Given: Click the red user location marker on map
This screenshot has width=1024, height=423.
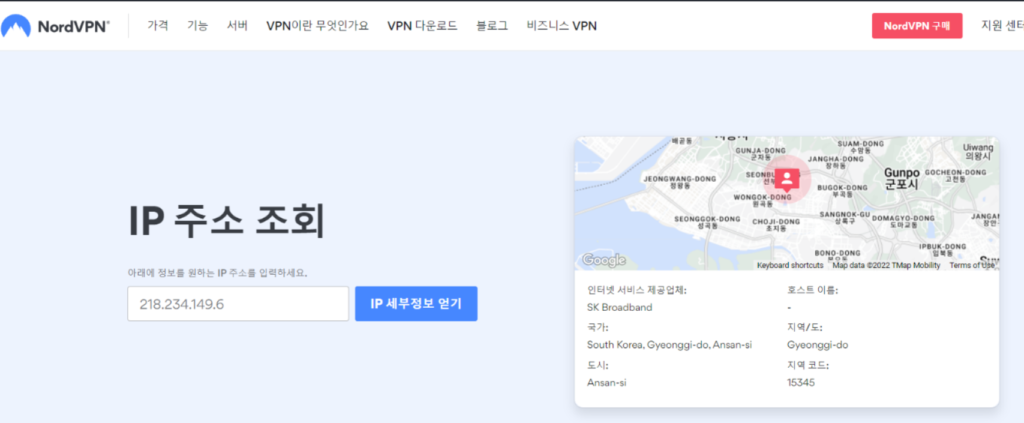Looking at the screenshot, I should tap(787, 180).
